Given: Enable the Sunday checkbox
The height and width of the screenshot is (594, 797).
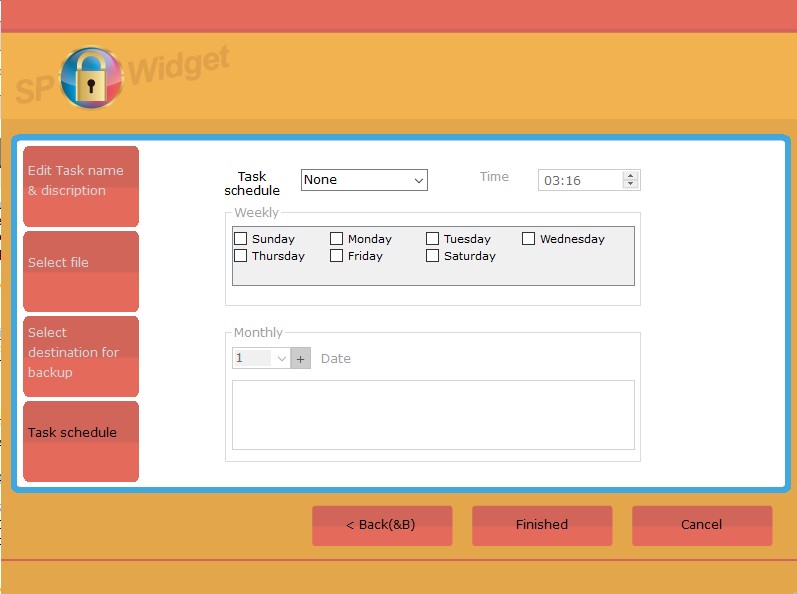Looking at the screenshot, I should coord(241,239).
